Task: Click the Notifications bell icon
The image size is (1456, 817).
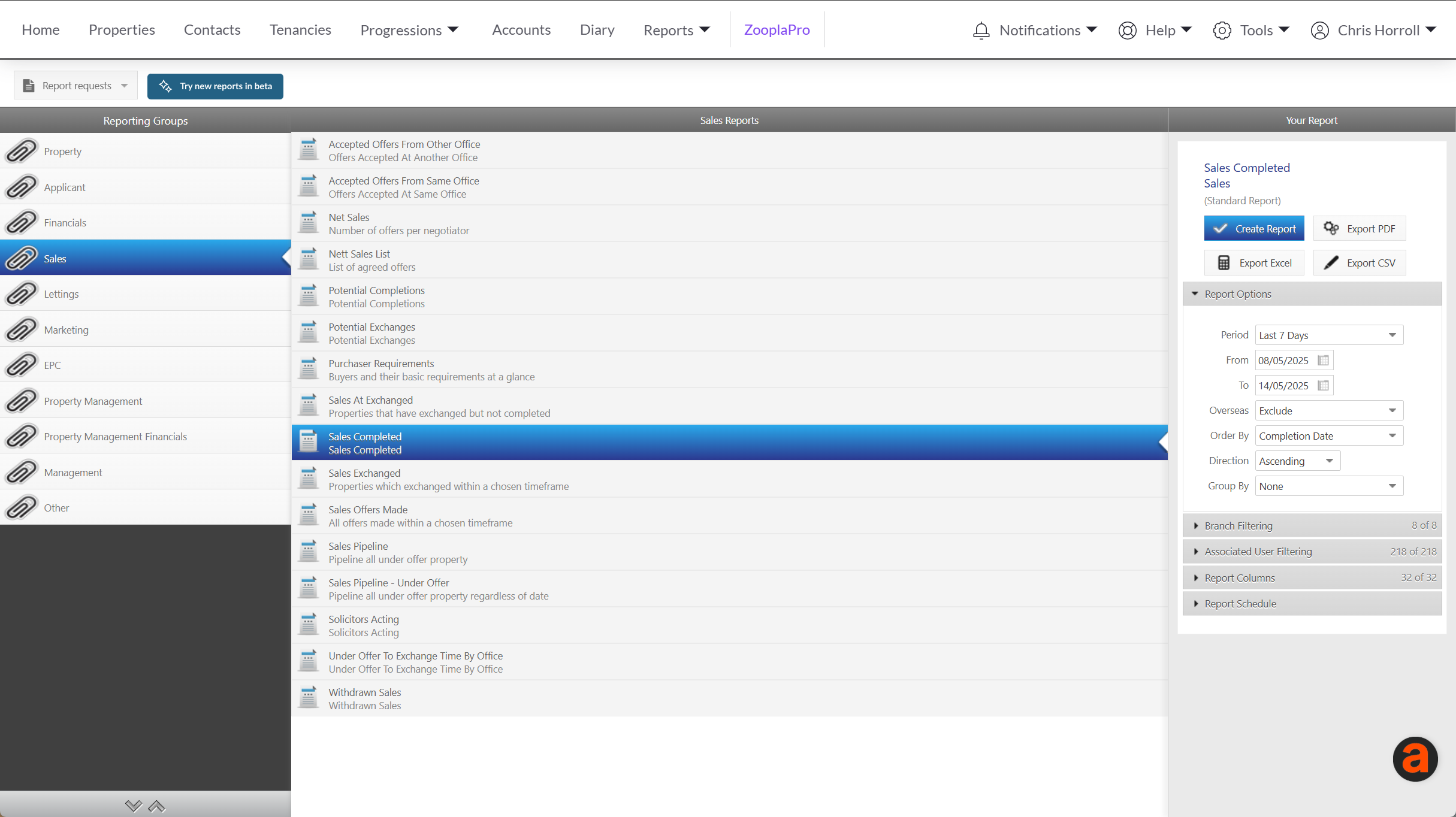Action: coord(981,30)
